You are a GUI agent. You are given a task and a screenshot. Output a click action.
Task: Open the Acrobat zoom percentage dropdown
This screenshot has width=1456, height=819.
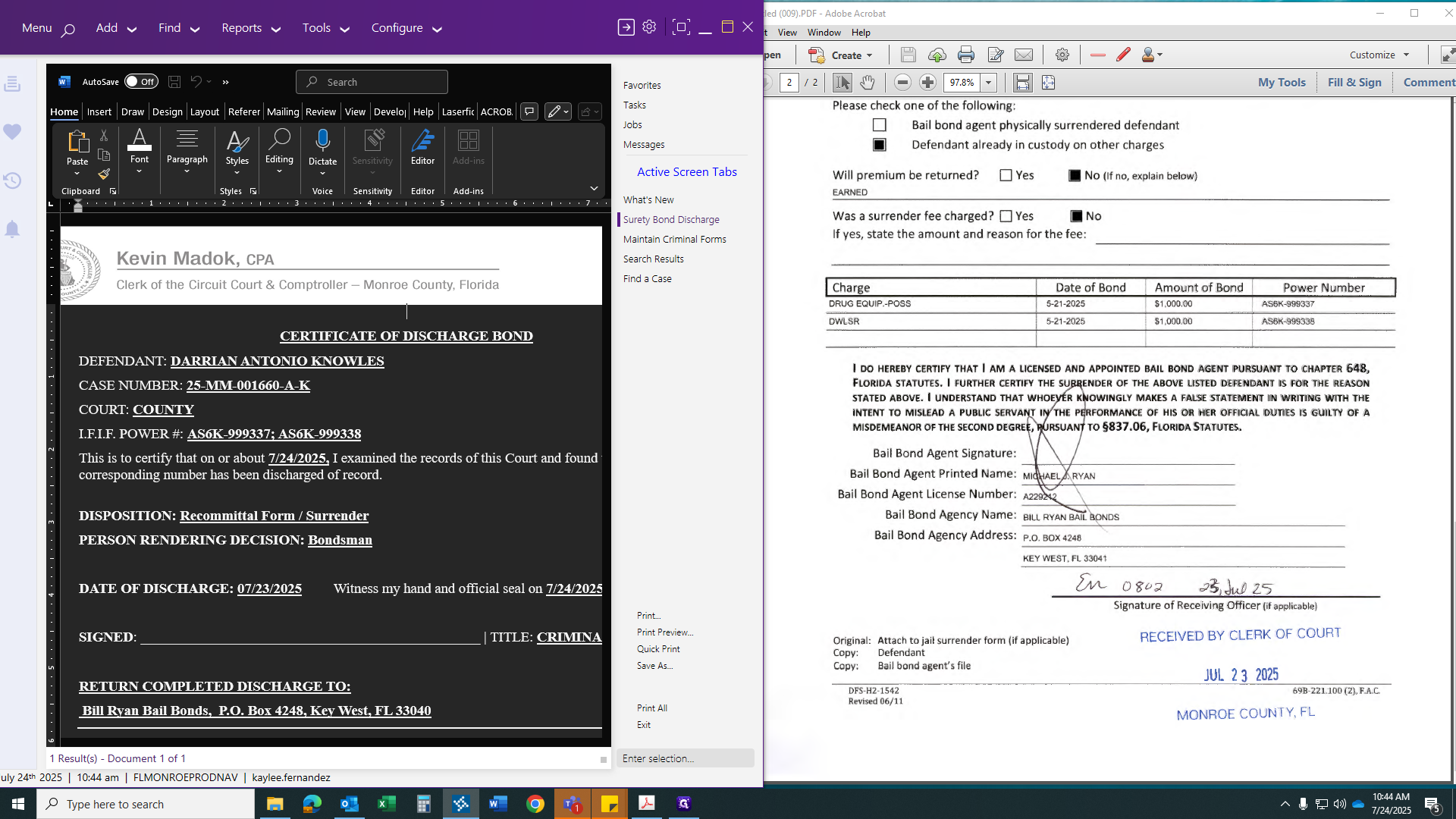pos(988,82)
